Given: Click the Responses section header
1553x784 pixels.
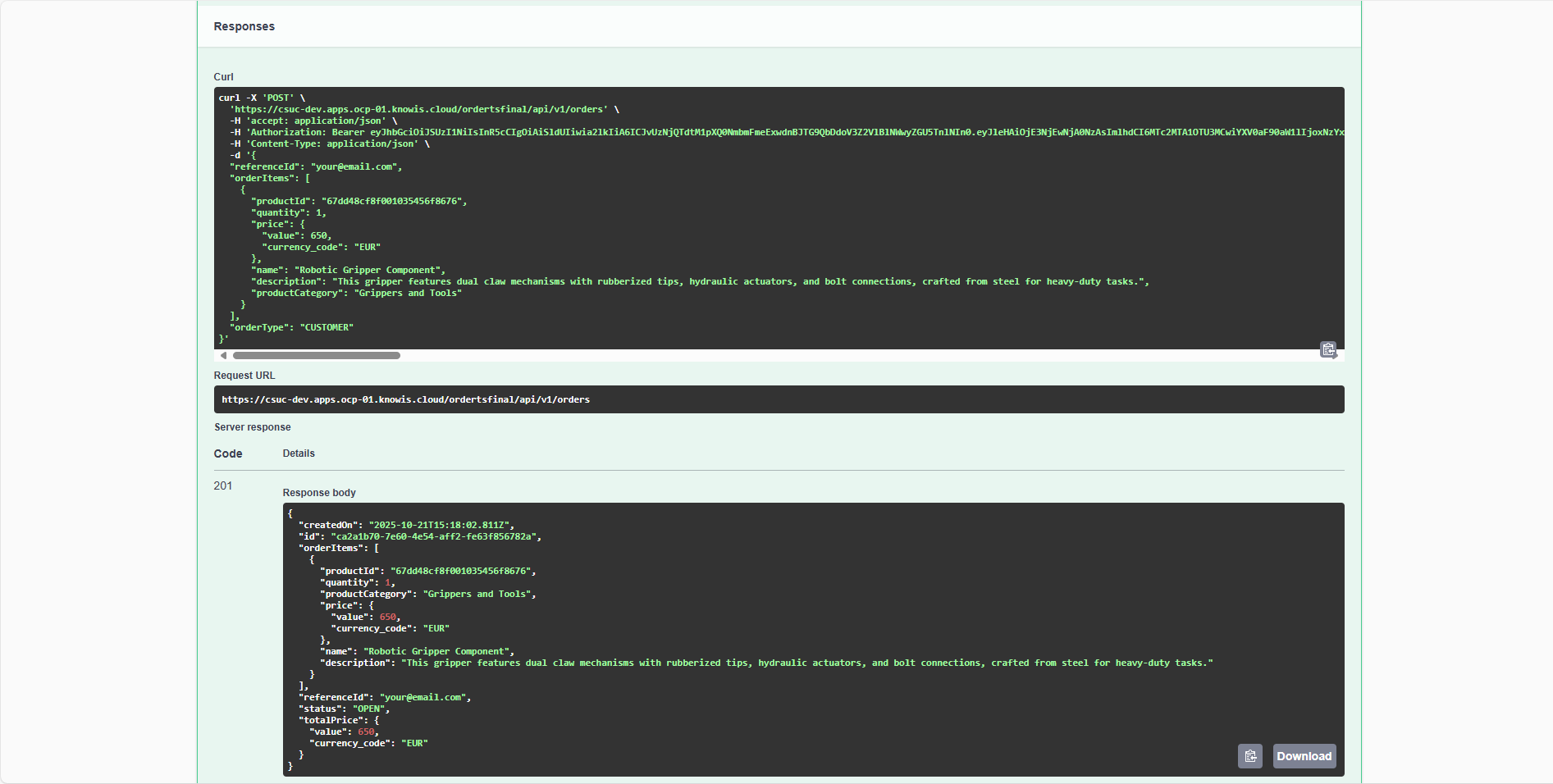Looking at the screenshot, I should (x=244, y=26).
